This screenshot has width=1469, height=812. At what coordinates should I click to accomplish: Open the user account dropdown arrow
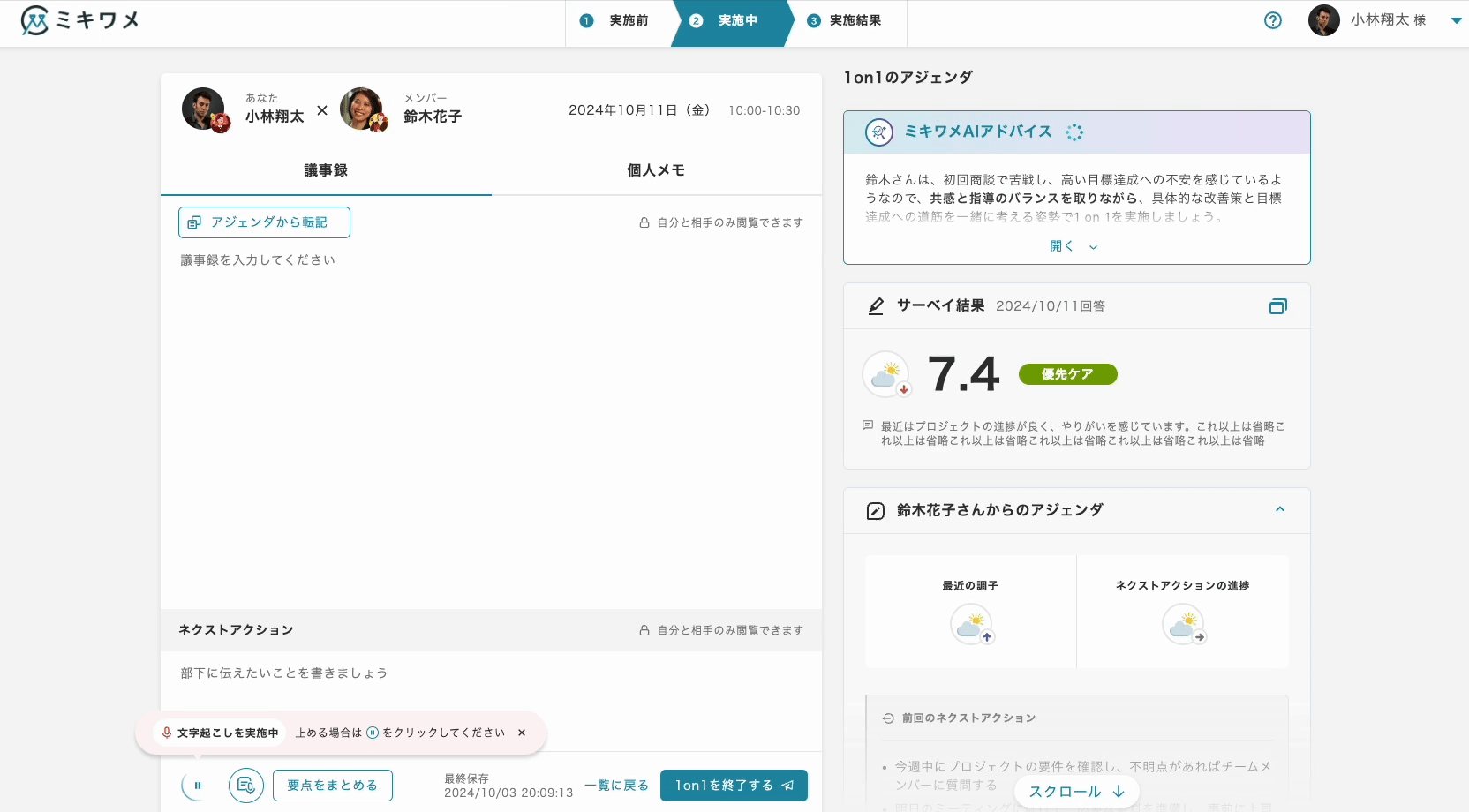1456,20
